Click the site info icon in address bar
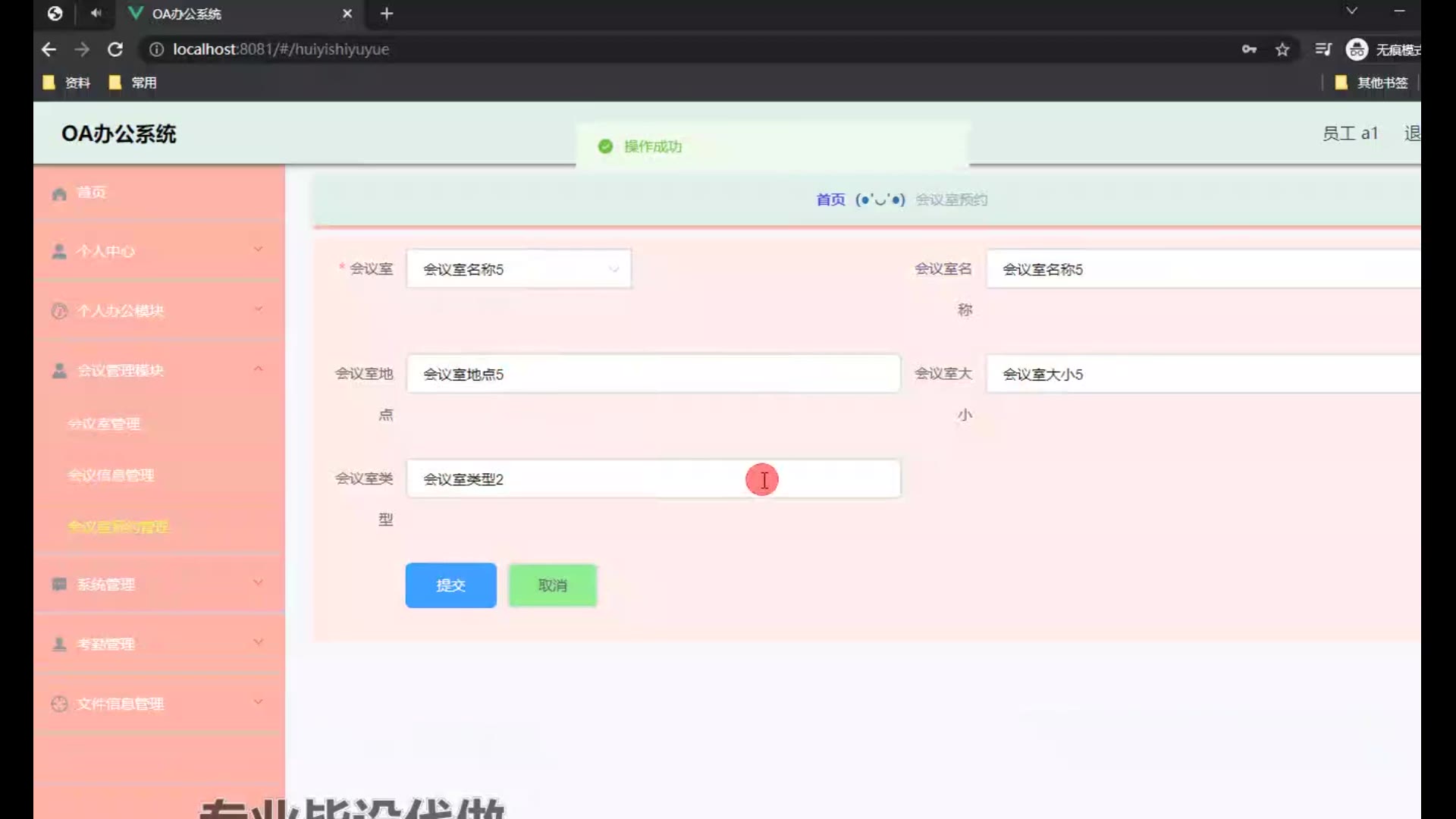The image size is (1456, 819). pos(156,49)
